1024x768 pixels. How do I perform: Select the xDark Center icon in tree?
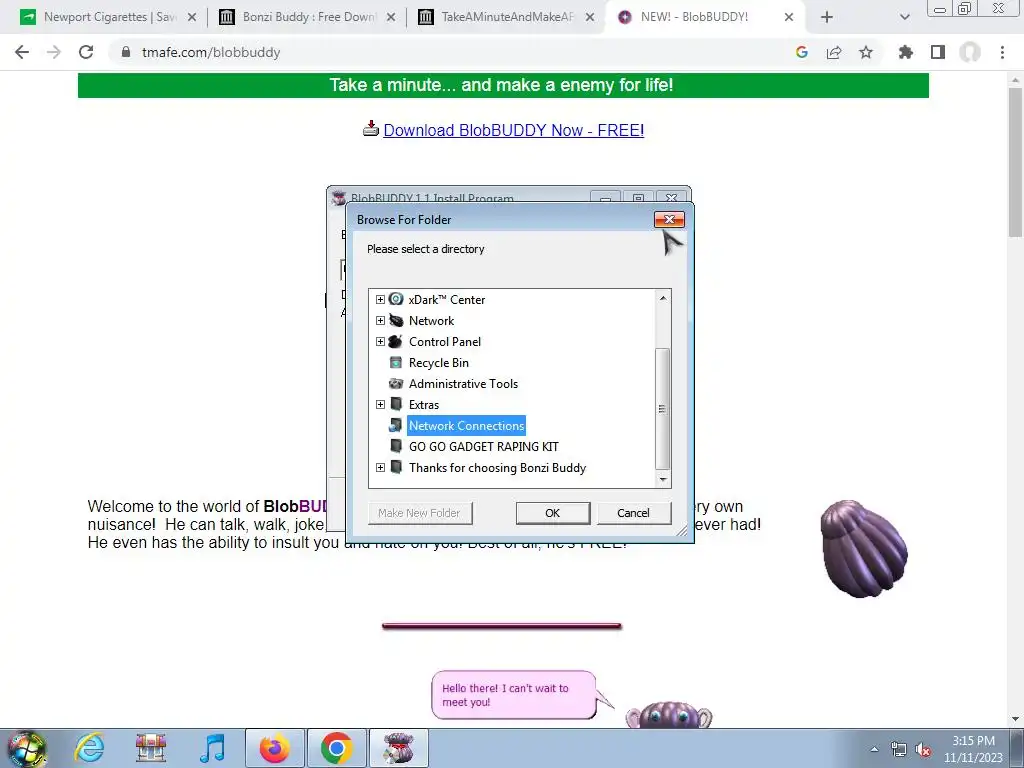click(x=396, y=300)
